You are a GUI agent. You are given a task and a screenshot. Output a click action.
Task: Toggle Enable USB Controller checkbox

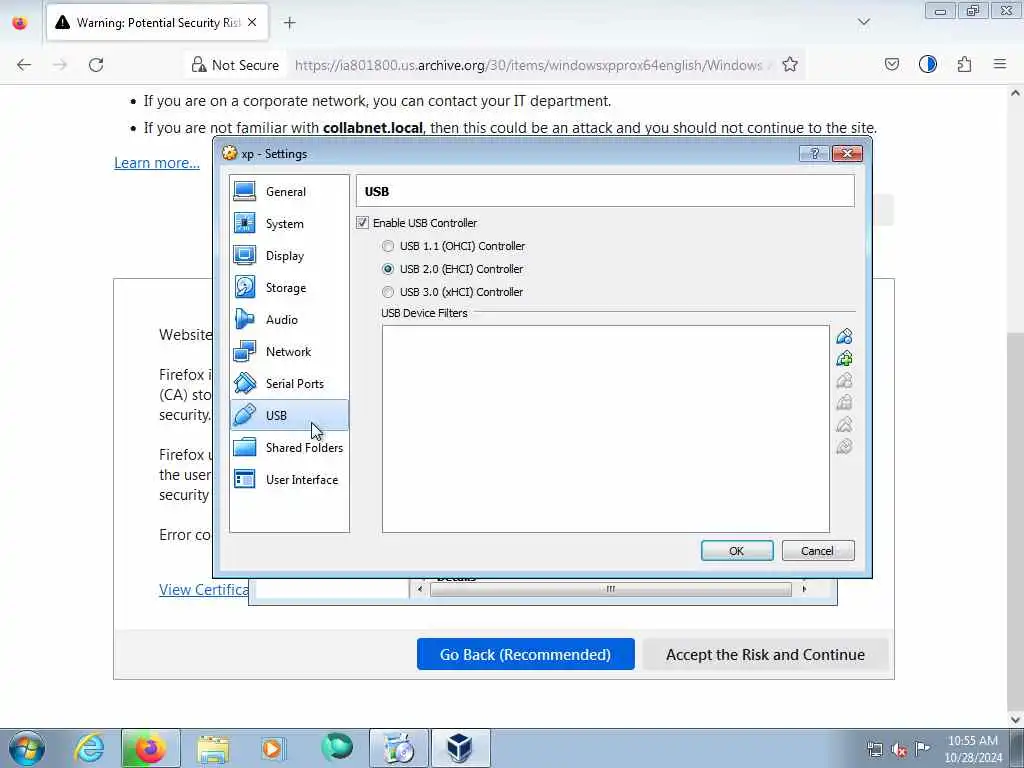[x=362, y=223]
